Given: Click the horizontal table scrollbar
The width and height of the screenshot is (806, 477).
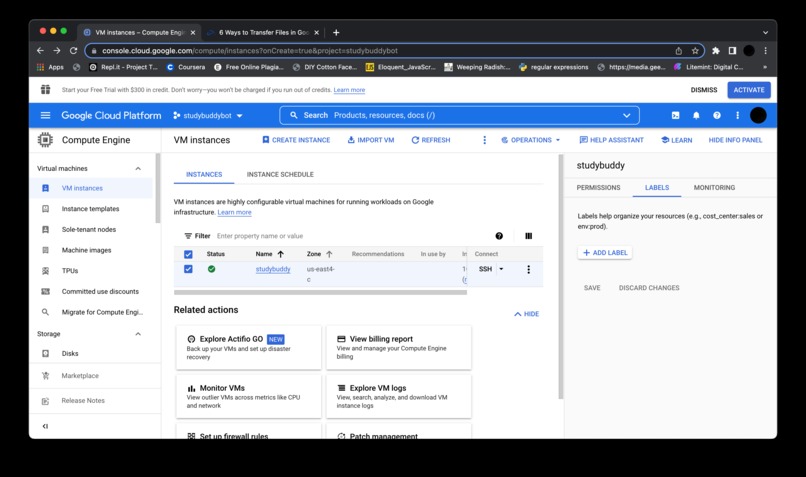Looking at the screenshot, I should (x=320, y=292).
